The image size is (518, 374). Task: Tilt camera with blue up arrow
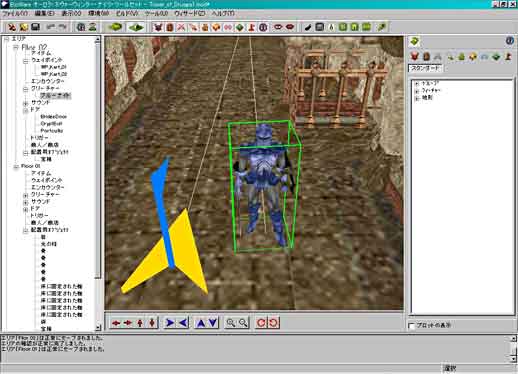[201, 323]
